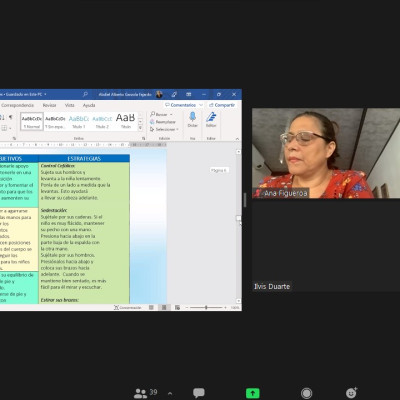This screenshot has height=400, width=400.
Task: Click the green Share Screen button
Action: click(253, 393)
